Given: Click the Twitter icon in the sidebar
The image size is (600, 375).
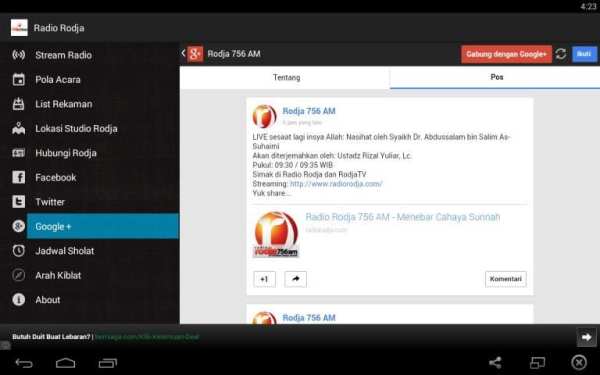Looking at the screenshot, I should 18,202.
